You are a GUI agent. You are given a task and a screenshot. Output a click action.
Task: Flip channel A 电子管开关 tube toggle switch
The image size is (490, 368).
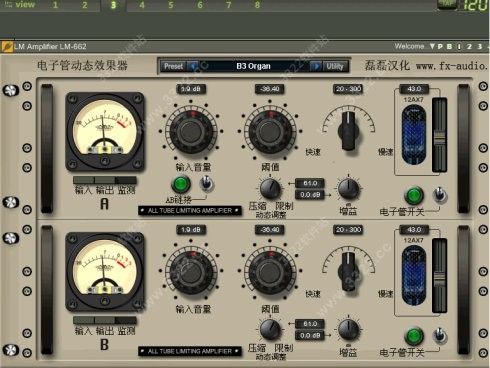tap(440, 195)
